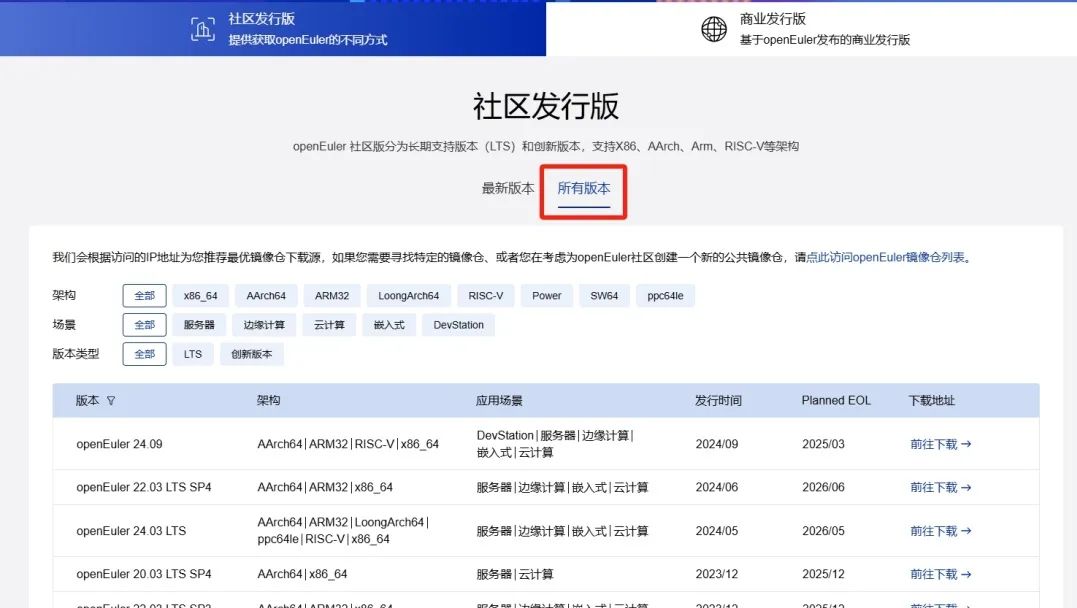Filter scenario by DevStation
The height and width of the screenshot is (608, 1077).
point(458,325)
